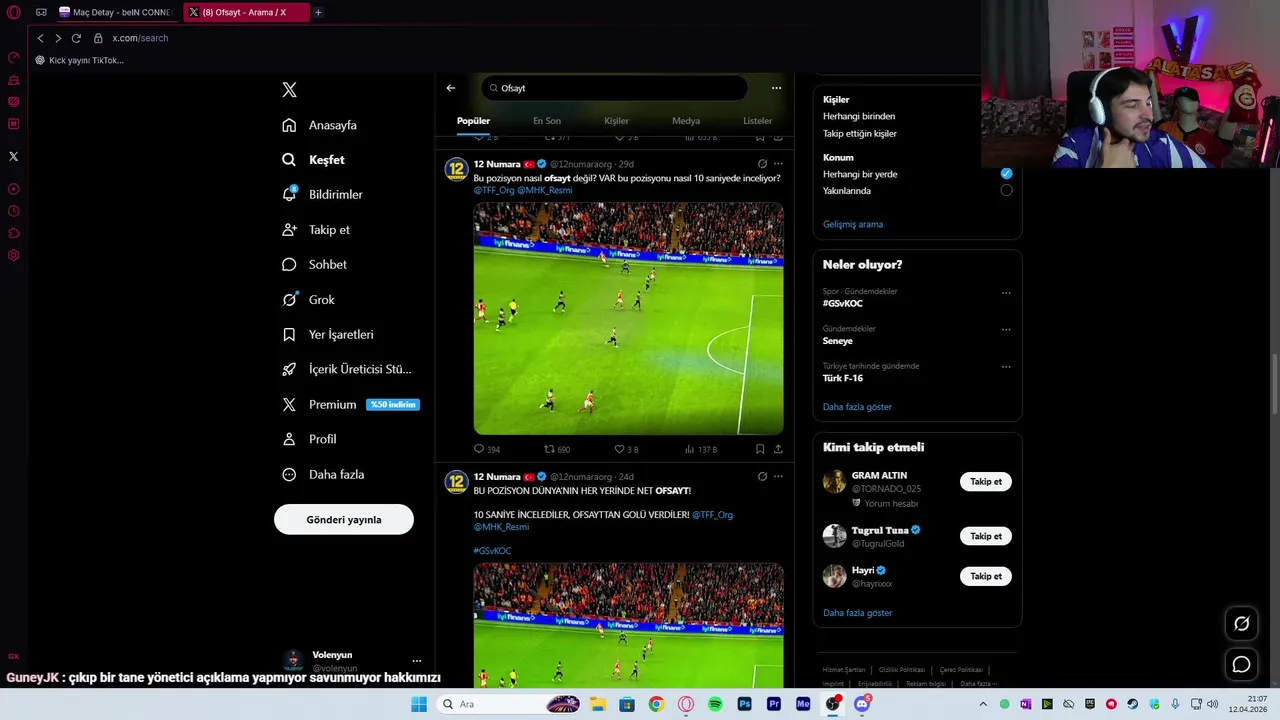Viewport: 1280px width, 720px height.
Task: Open options for Türk F-16 trend
Action: pyautogui.click(x=1006, y=367)
